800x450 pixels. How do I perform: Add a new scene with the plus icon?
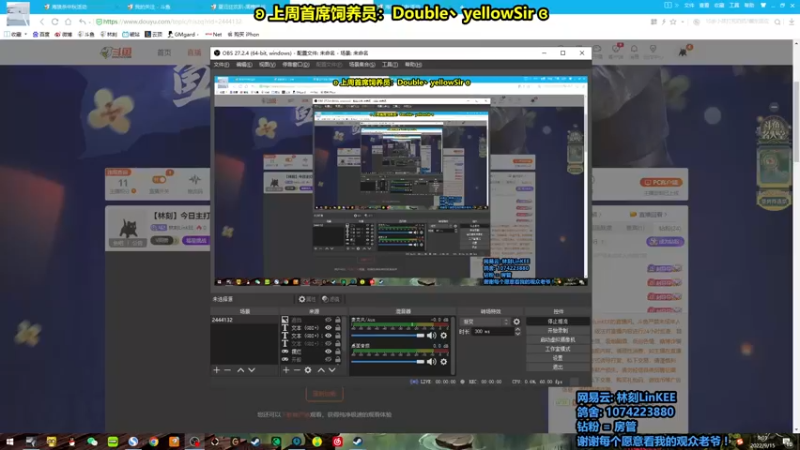(x=216, y=370)
